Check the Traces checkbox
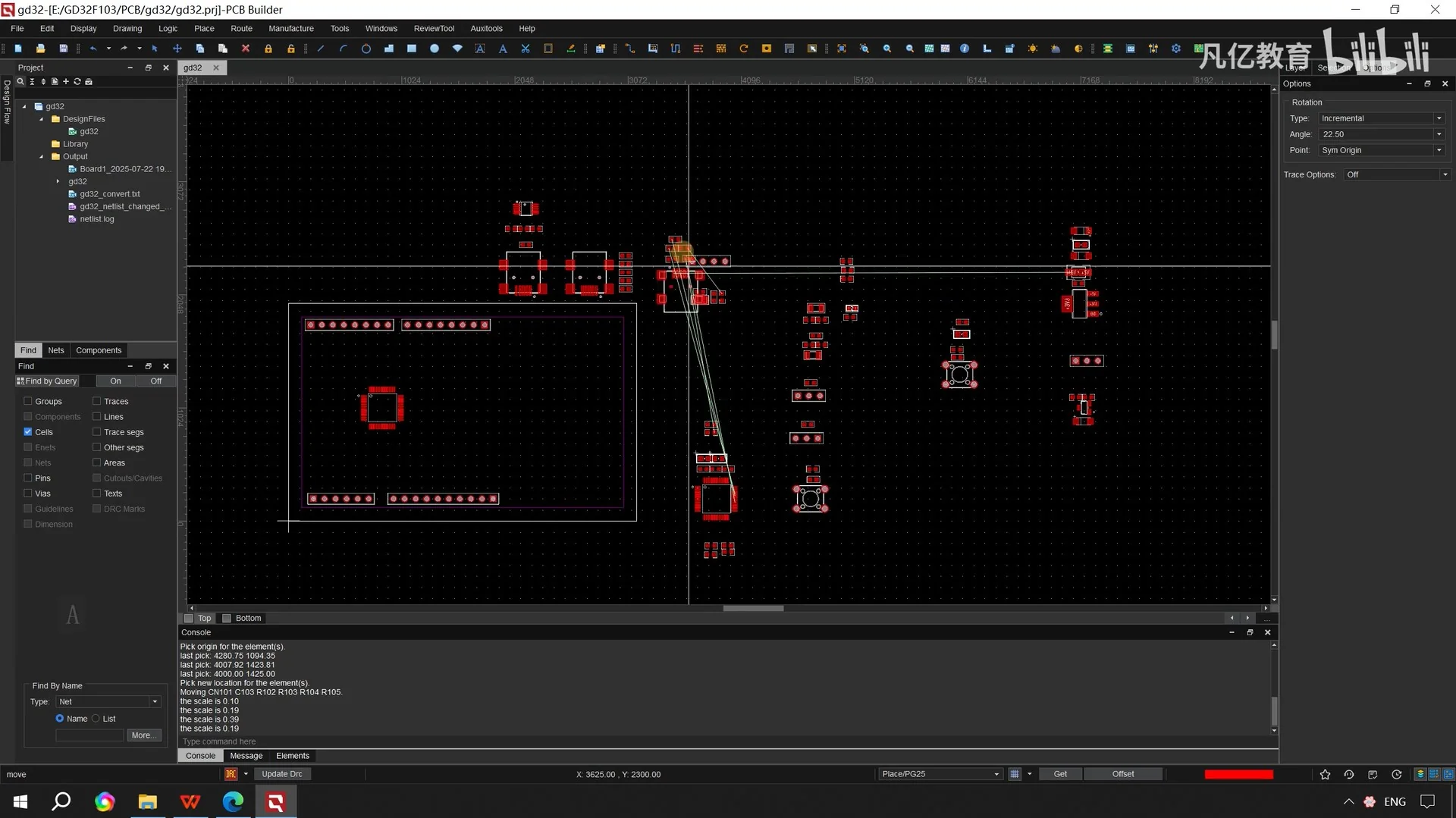The height and width of the screenshot is (818, 1456). (97, 401)
